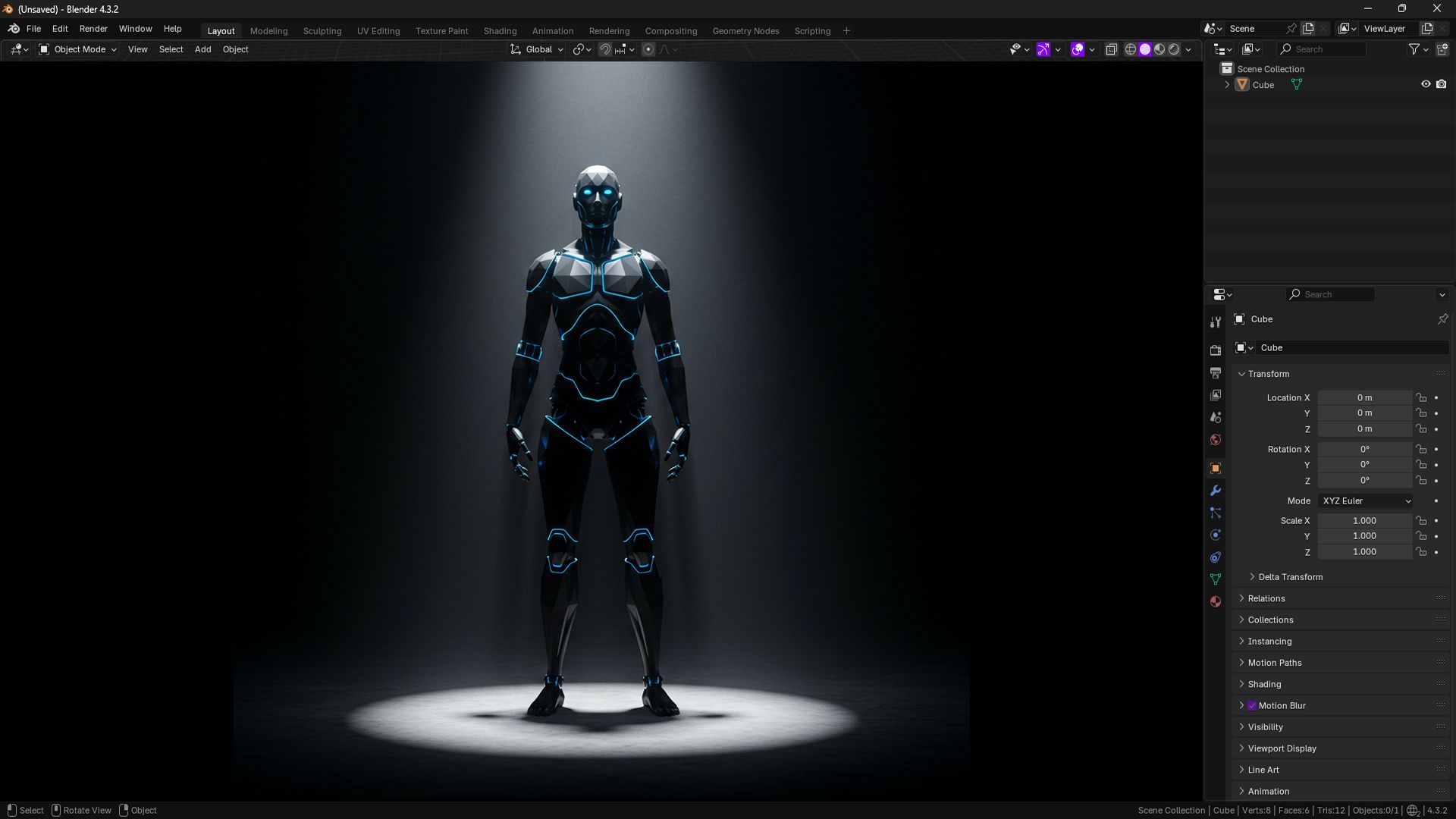Screen dimensions: 1456x819
Task: Hide Cube in viewport with eye icon
Action: click(1426, 84)
